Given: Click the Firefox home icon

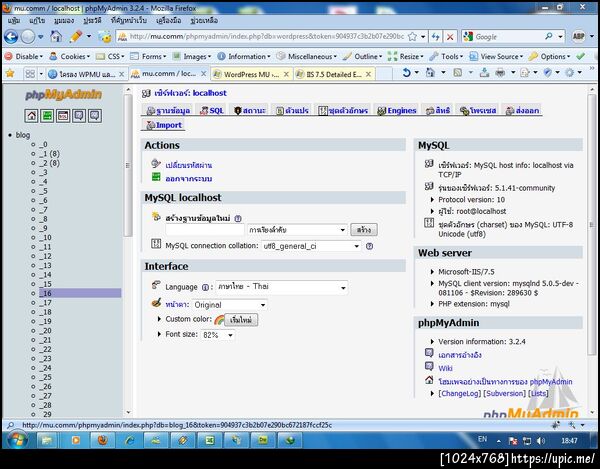Looking at the screenshot, I should click(x=56, y=36).
